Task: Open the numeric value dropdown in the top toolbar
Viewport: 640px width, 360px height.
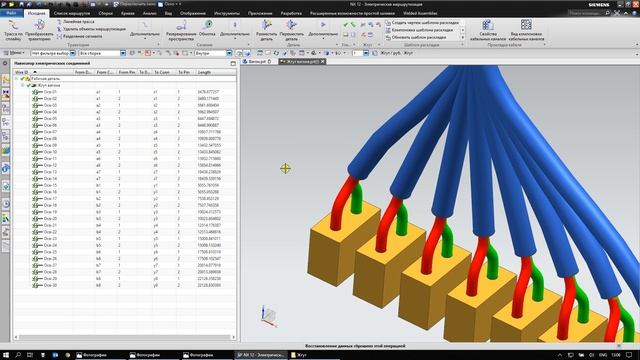Action: [x=366, y=53]
